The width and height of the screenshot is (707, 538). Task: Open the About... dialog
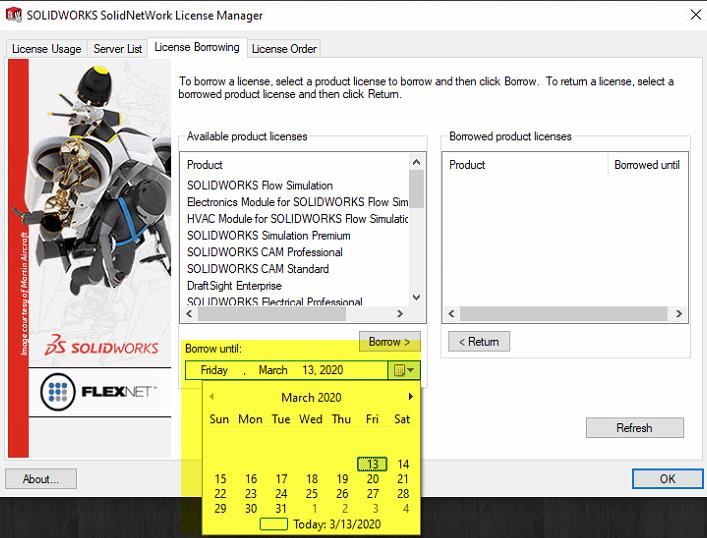[x=41, y=478]
